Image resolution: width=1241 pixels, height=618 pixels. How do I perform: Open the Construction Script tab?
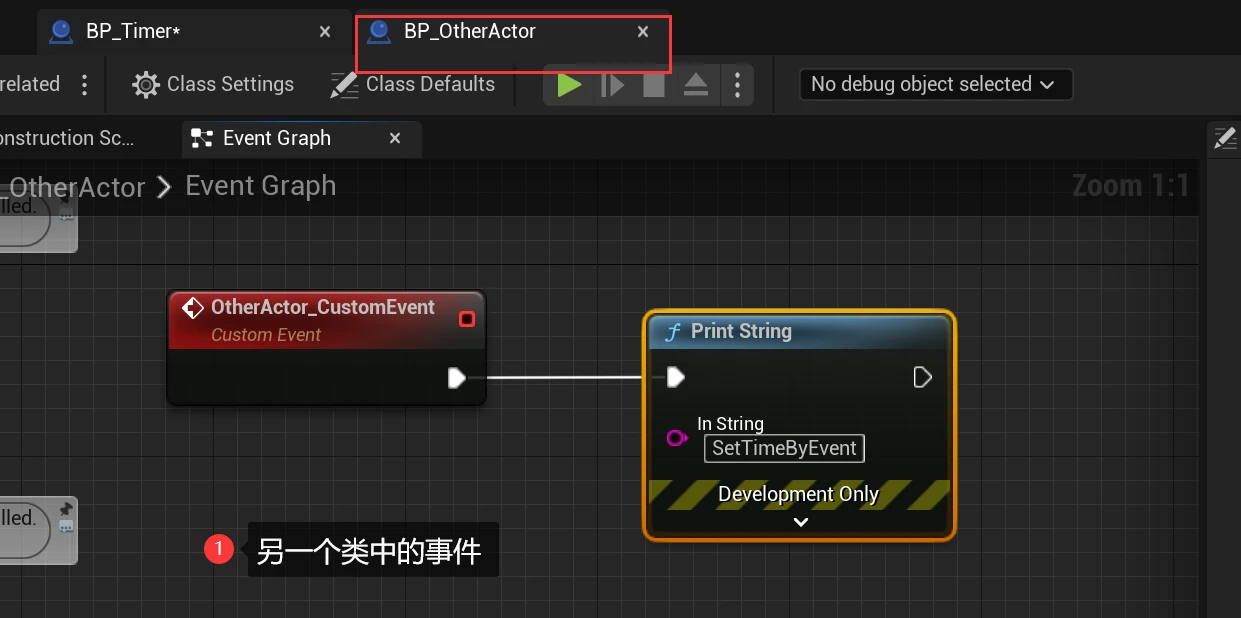tap(68, 138)
